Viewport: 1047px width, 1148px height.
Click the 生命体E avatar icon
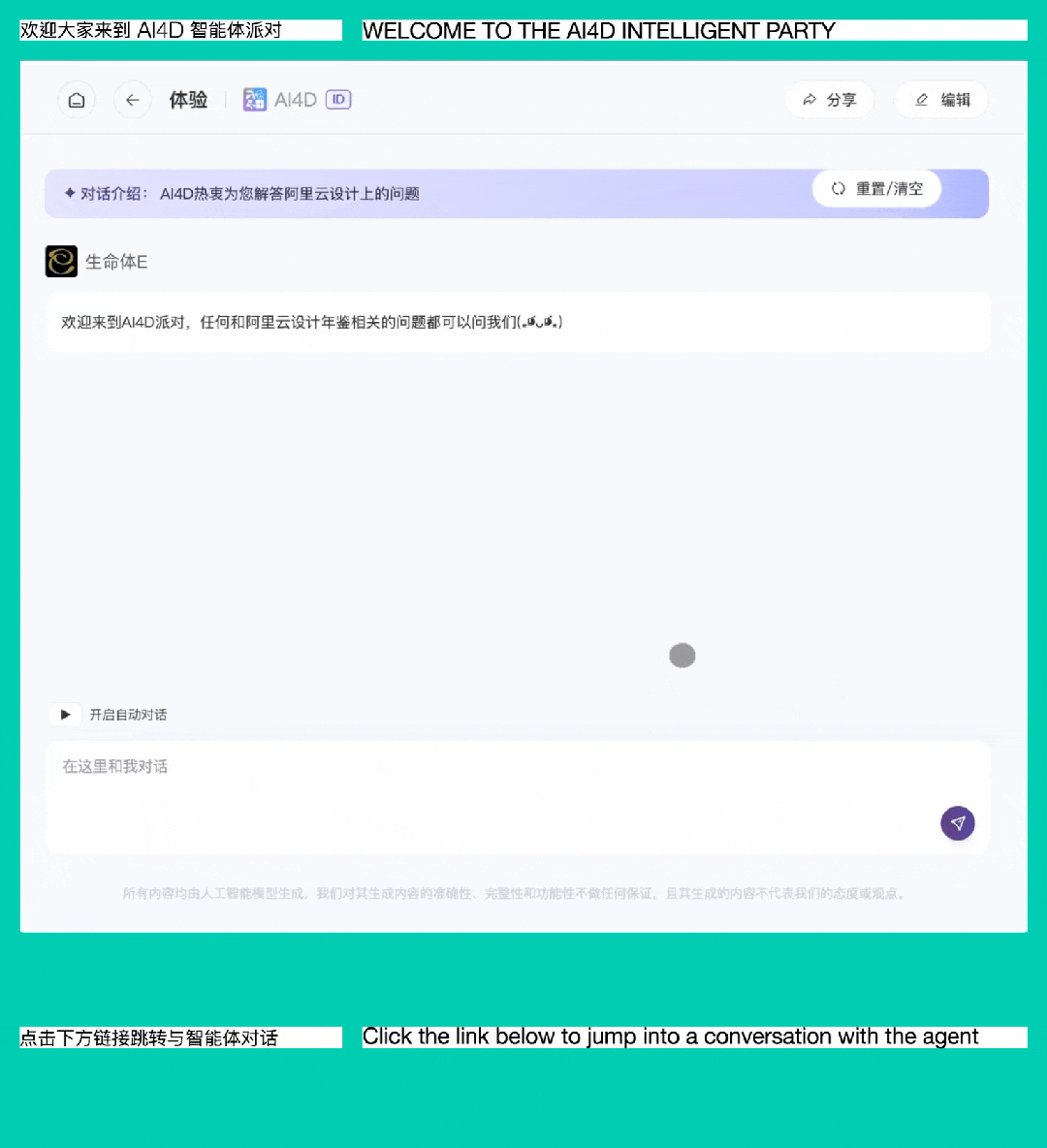pos(61,262)
